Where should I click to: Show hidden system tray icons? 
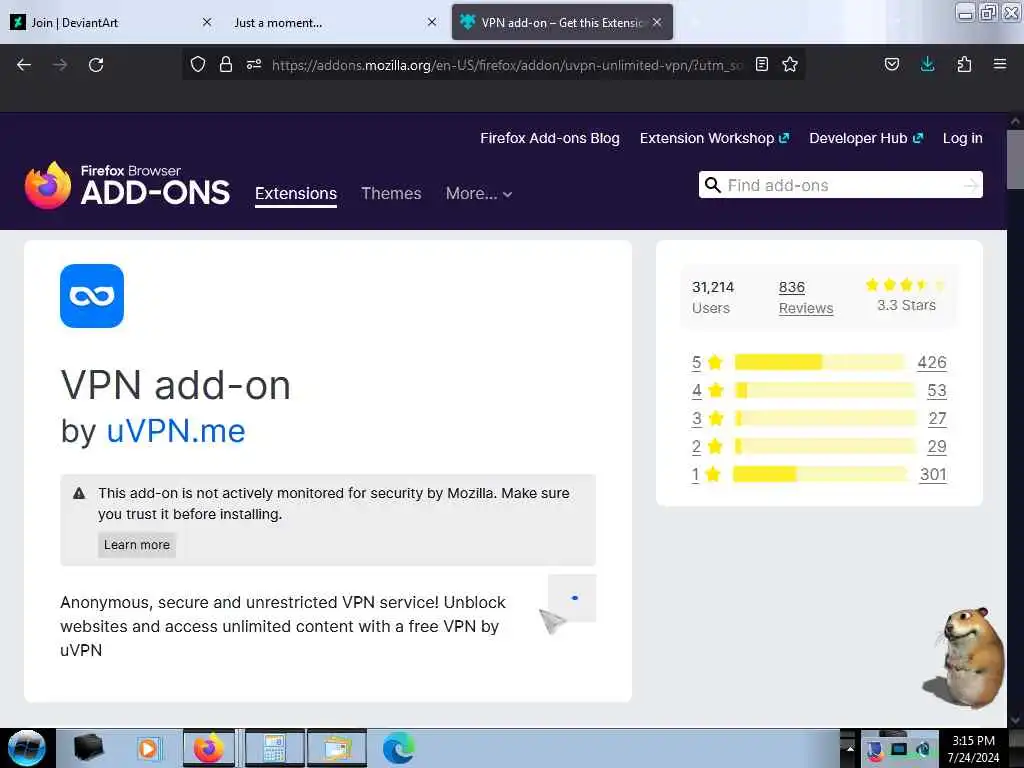(850, 748)
